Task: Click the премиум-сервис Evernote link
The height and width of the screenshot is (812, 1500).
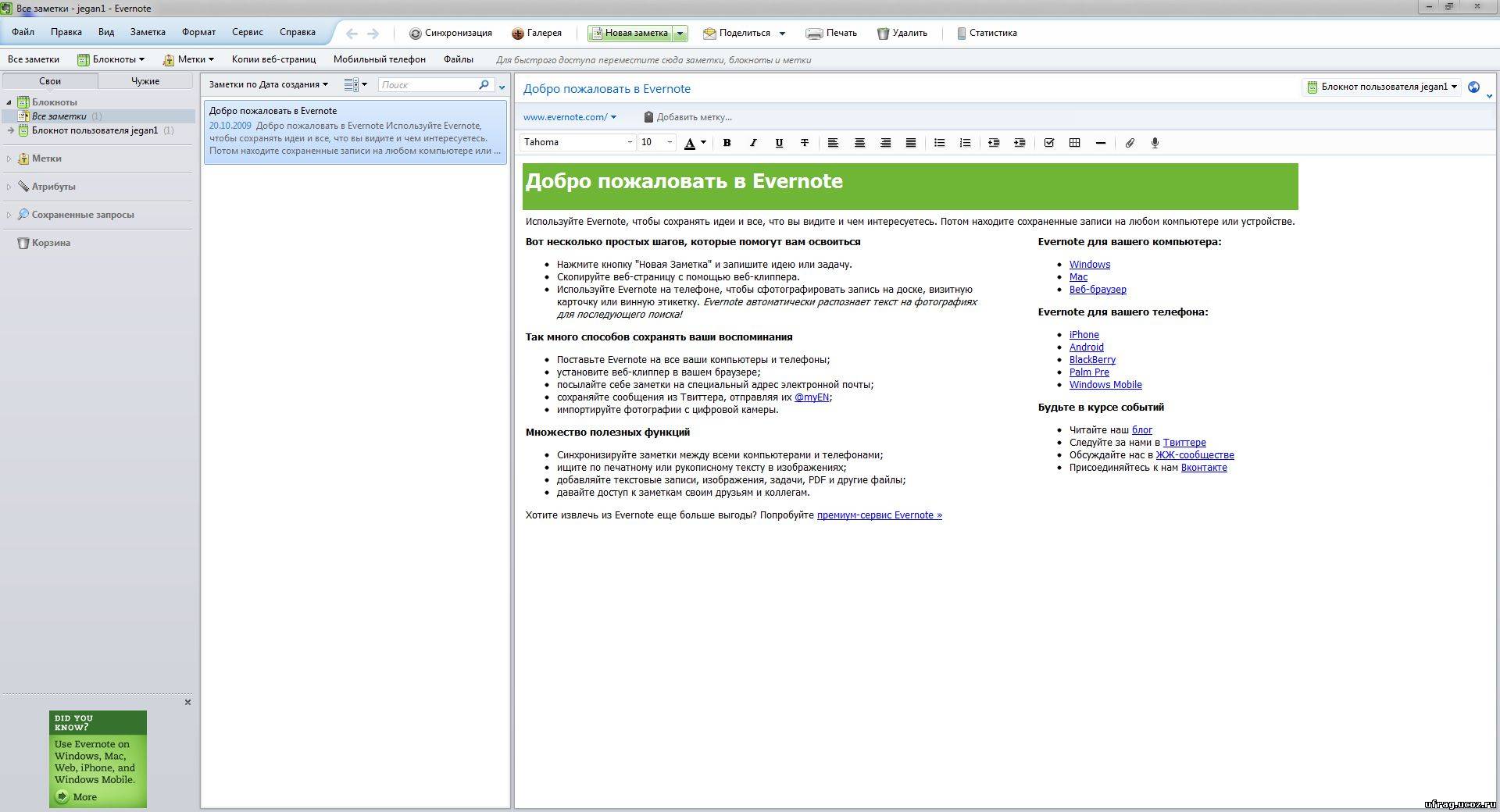Action: tap(879, 515)
